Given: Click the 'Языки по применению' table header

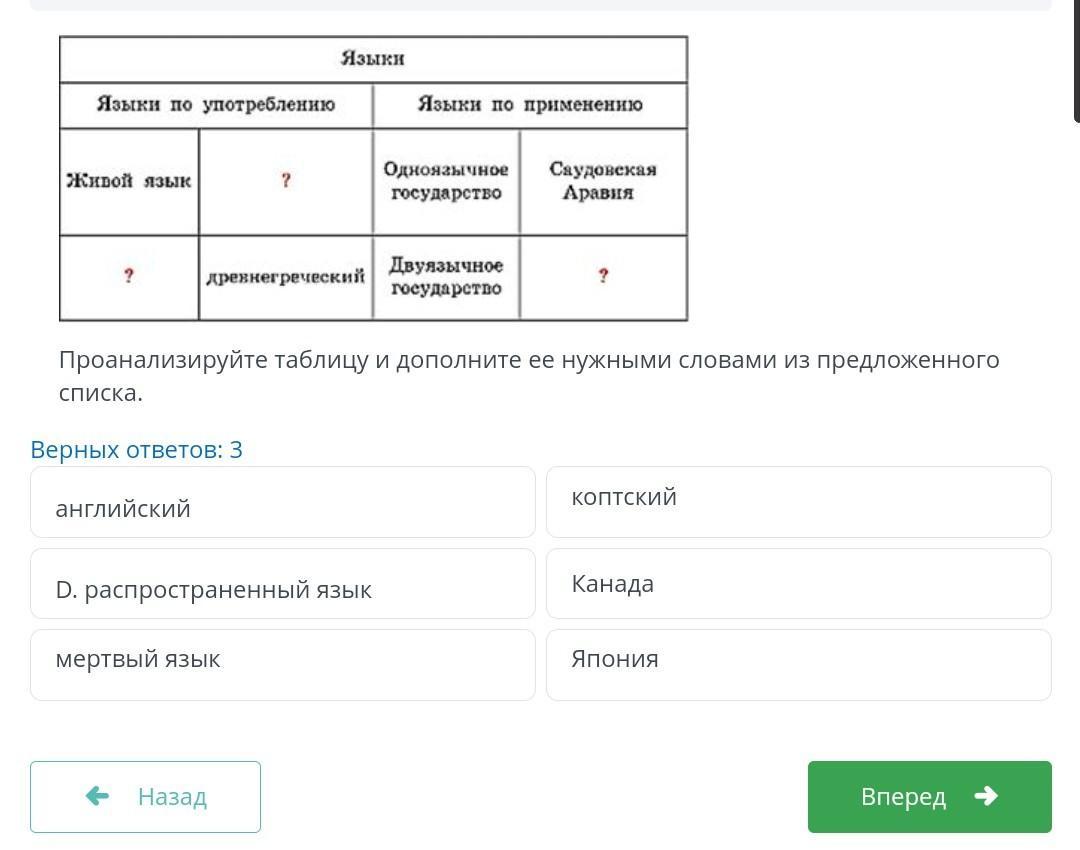Looking at the screenshot, I should (x=530, y=105).
